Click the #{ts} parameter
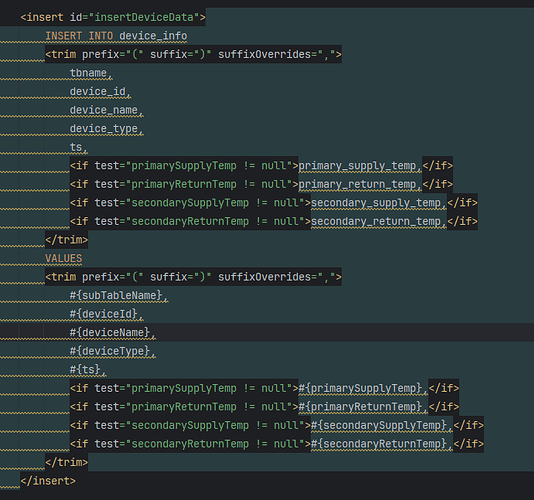 click(88, 370)
